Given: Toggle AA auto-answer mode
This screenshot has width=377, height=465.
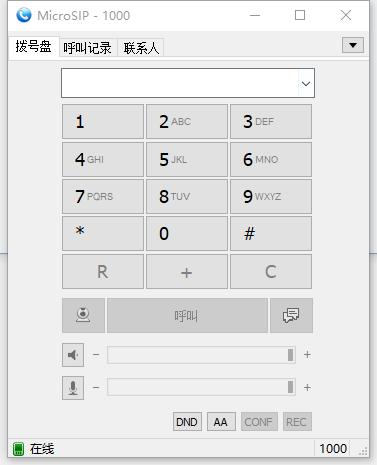Looking at the screenshot, I should tap(221, 422).
